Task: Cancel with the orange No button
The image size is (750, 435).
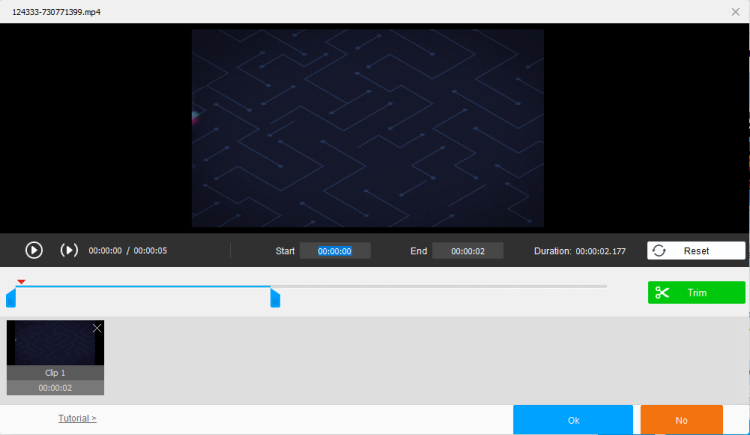Action: 681,420
